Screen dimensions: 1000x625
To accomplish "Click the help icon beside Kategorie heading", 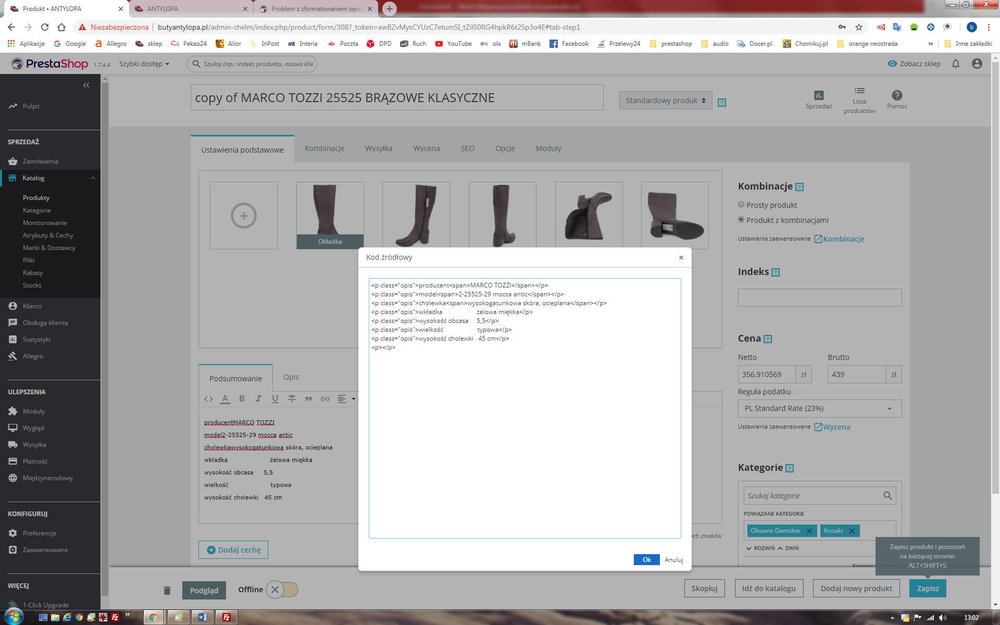I will (x=790, y=468).
